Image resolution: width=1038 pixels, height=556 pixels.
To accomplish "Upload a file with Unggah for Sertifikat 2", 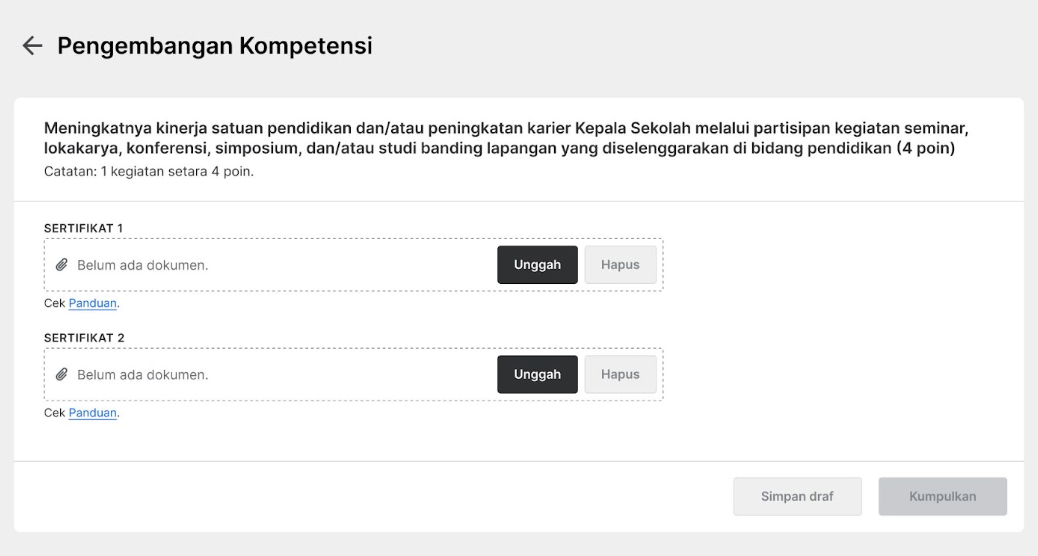I will pyautogui.click(x=537, y=375).
